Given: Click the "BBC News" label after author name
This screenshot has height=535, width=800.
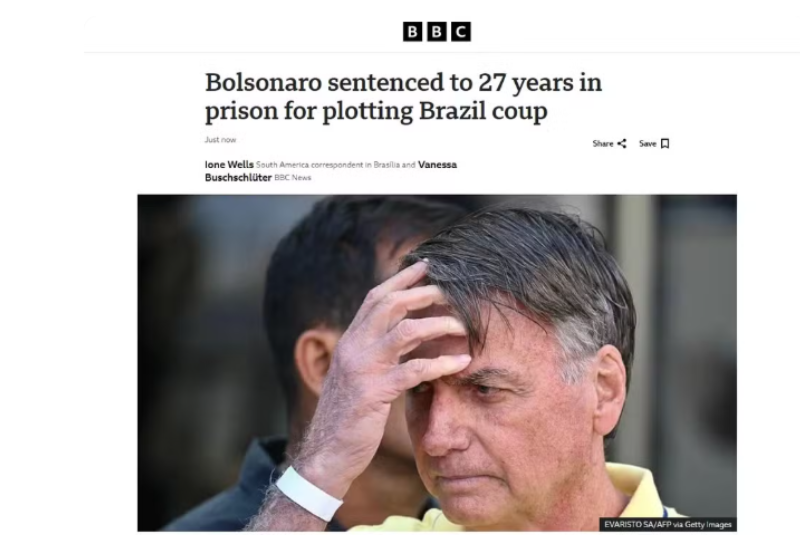Looking at the screenshot, I should click(x=293, y=177).
